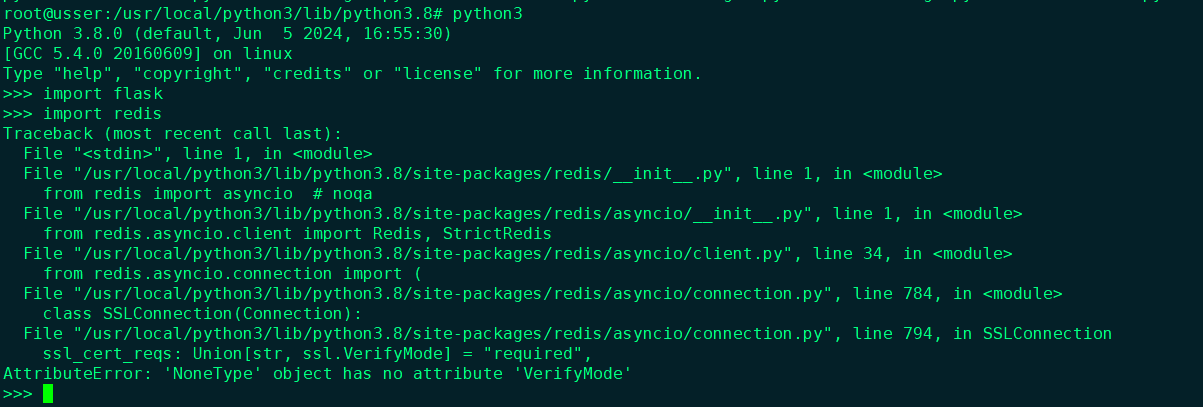Click the AttributeError message line

coord(317,374)
